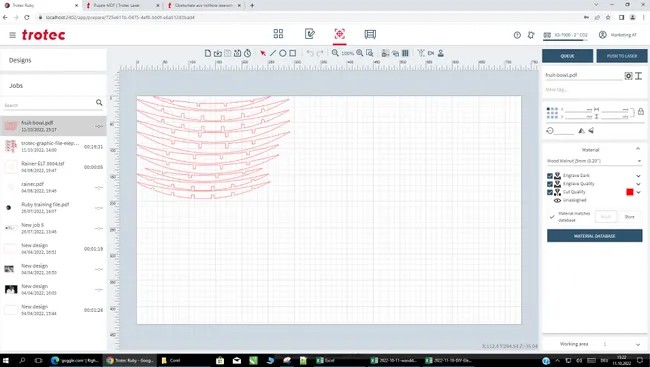Click the 100% zoom level

pyautogui.click(x=347, y=53)
